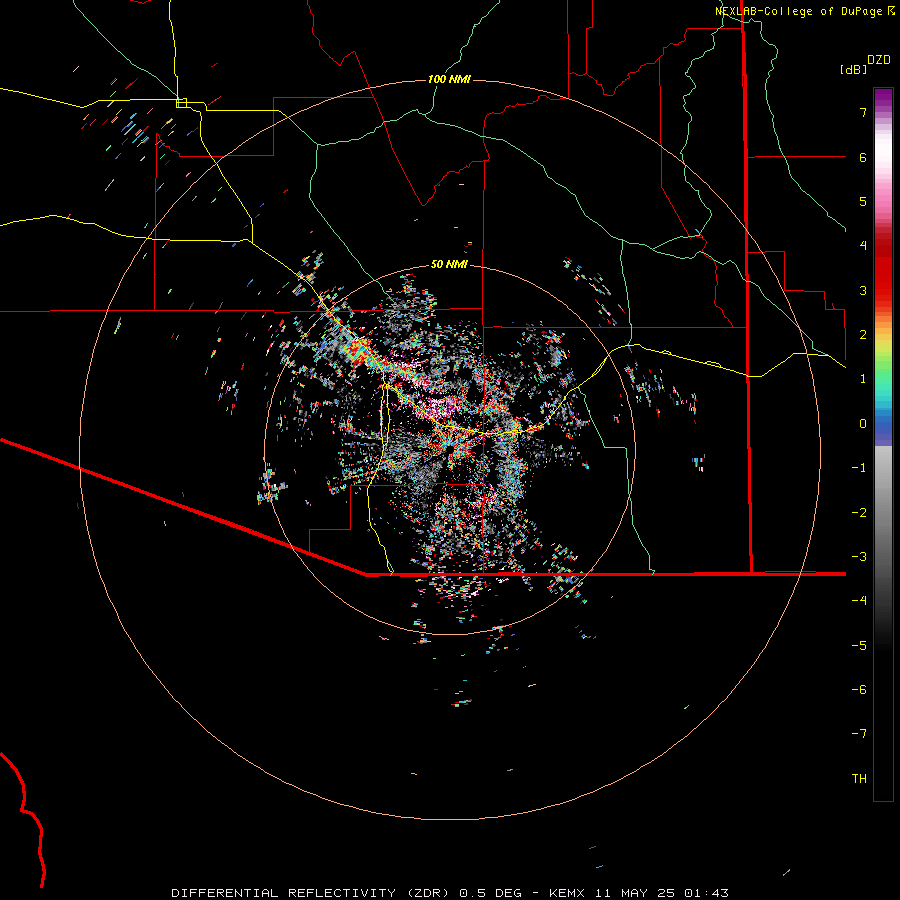Screen dimensions: 900x900
Task: Click the "100 NMI" range ring label
Action: pyautogui.click(x=449, y=79)
